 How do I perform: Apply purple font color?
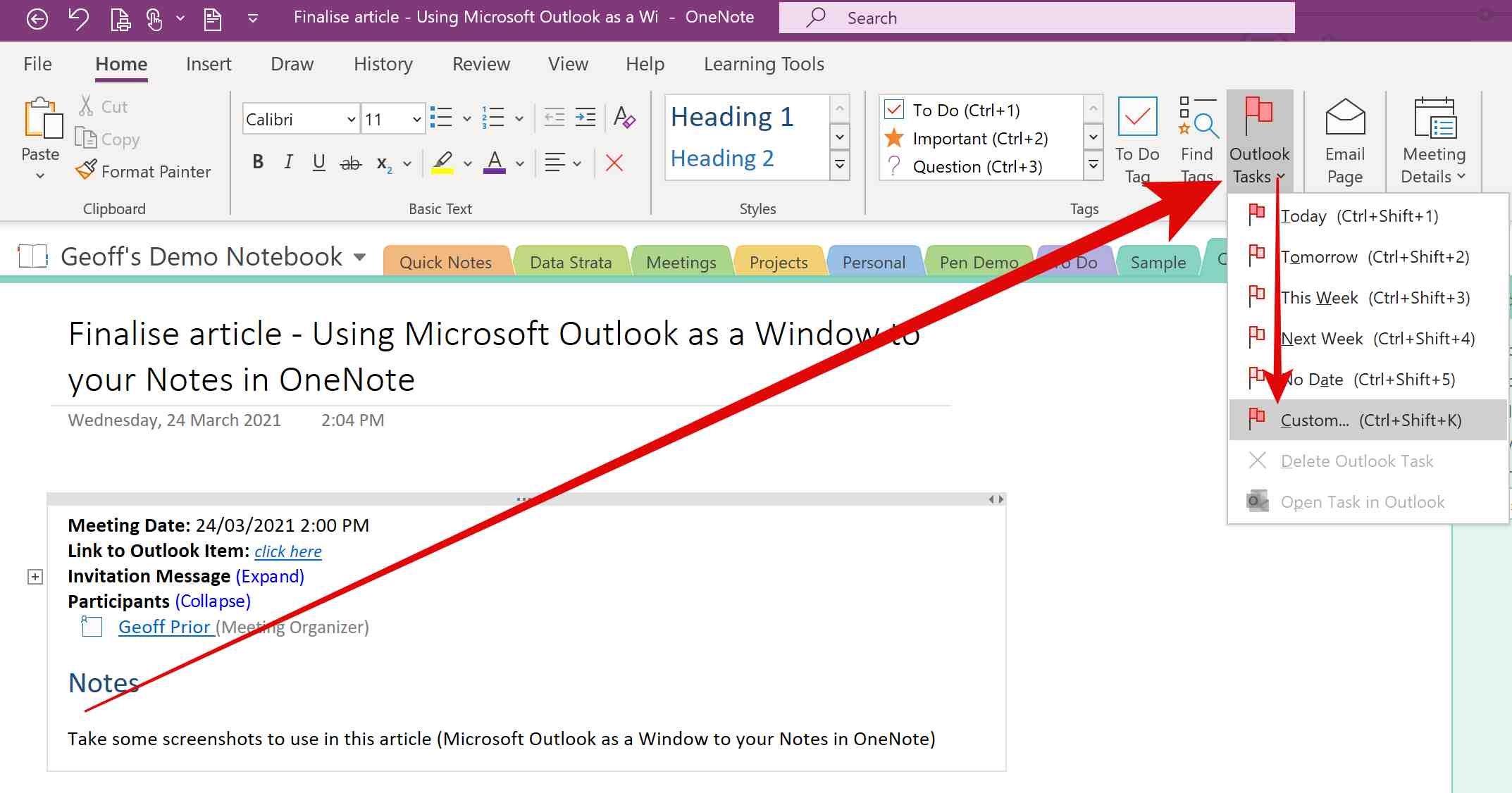point(495,163)
